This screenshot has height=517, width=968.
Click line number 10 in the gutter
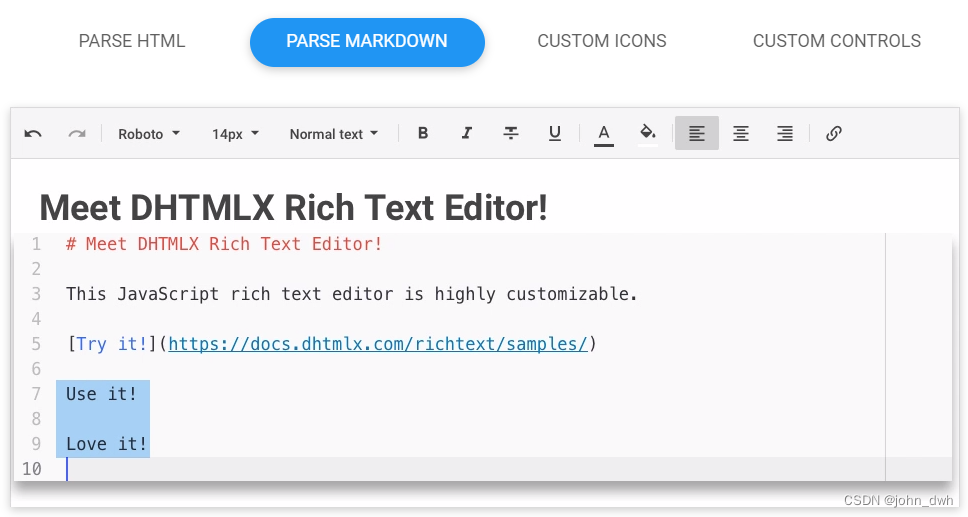coord(32,469)
